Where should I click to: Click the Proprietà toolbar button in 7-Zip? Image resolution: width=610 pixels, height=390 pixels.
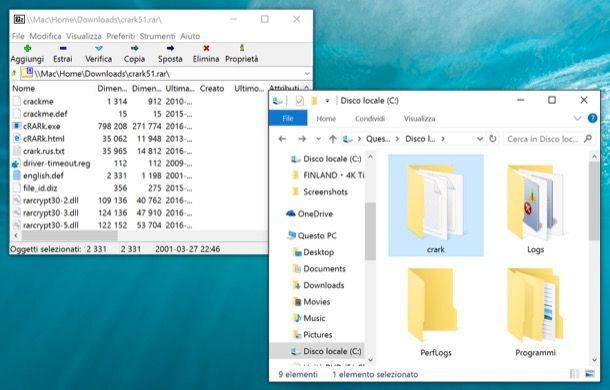[242, 54]
